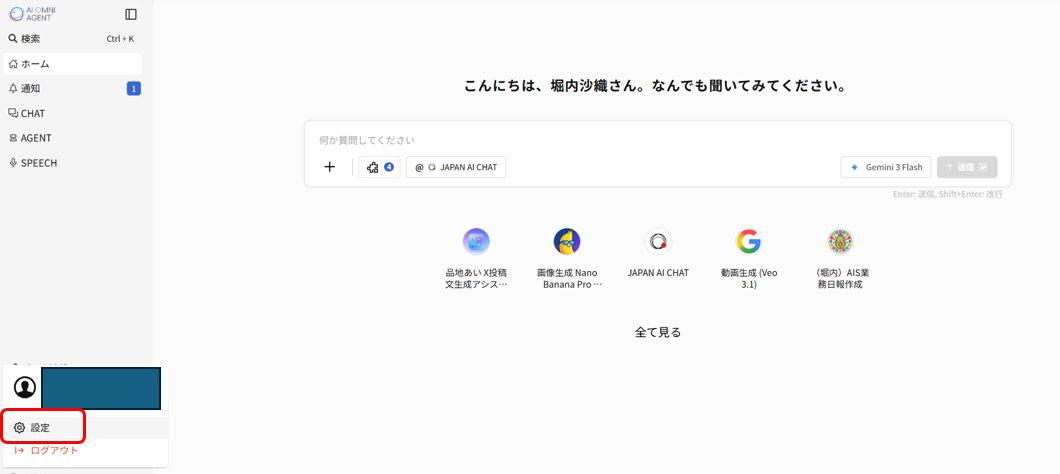Open 通知 notifications
The height and width of the screenshot is (474, 1060).
point(72,89)
